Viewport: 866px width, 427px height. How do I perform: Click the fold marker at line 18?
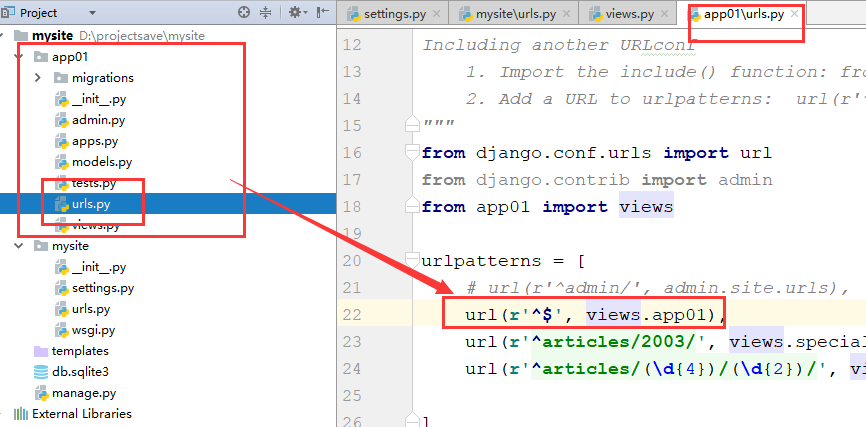click(x=411, y=207)
